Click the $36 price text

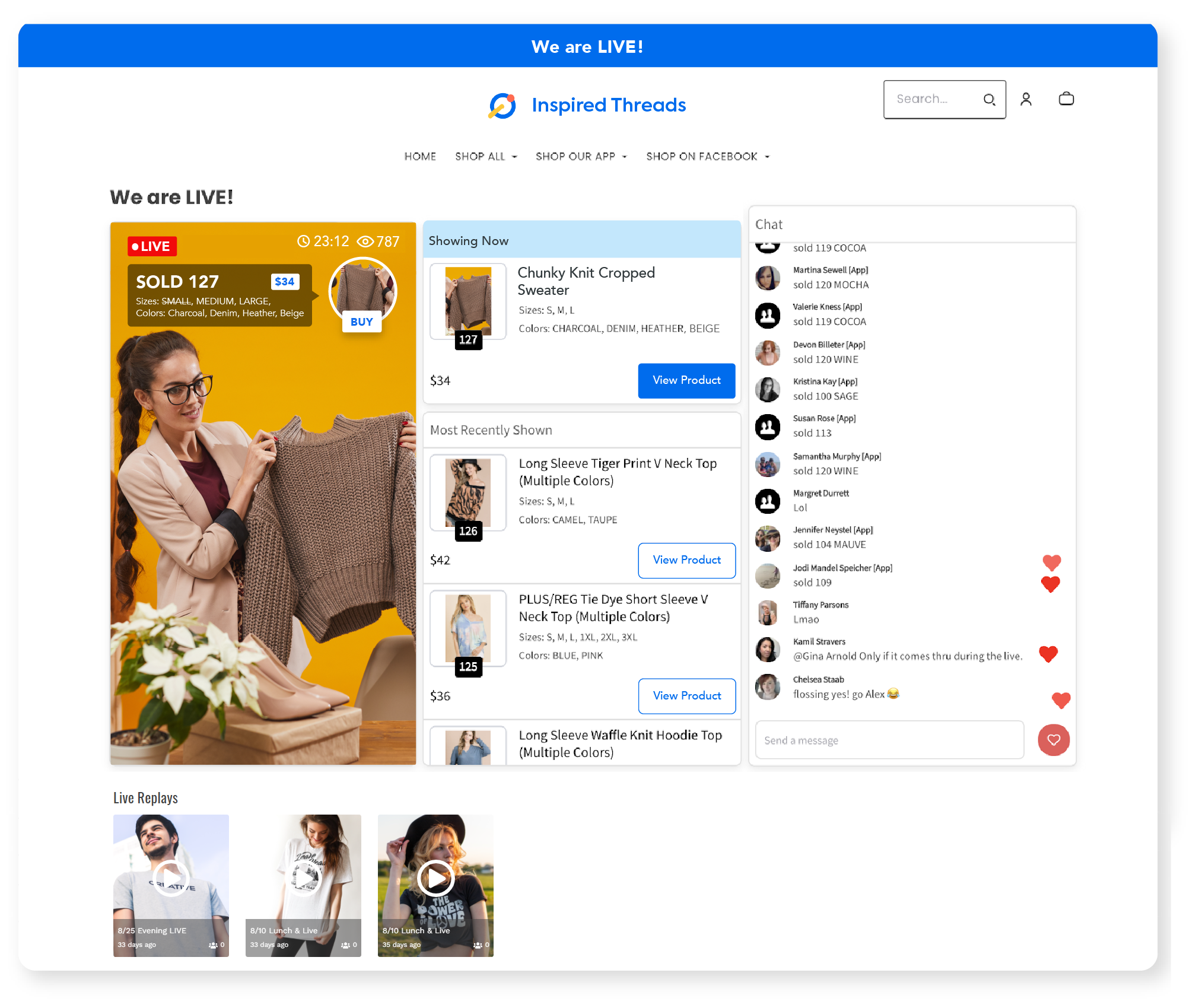(x=440, y=696)
